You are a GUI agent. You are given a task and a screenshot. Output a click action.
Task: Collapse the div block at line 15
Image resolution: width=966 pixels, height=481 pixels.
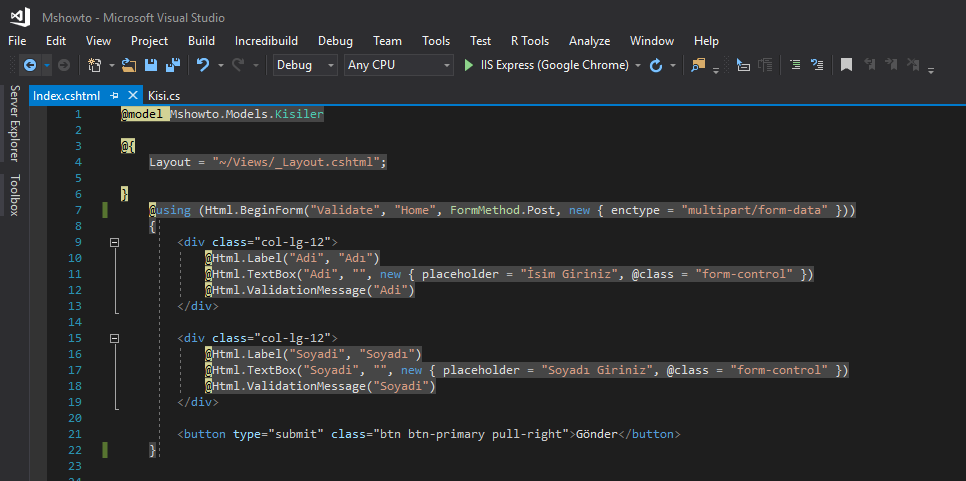click(x=114, y=338)
